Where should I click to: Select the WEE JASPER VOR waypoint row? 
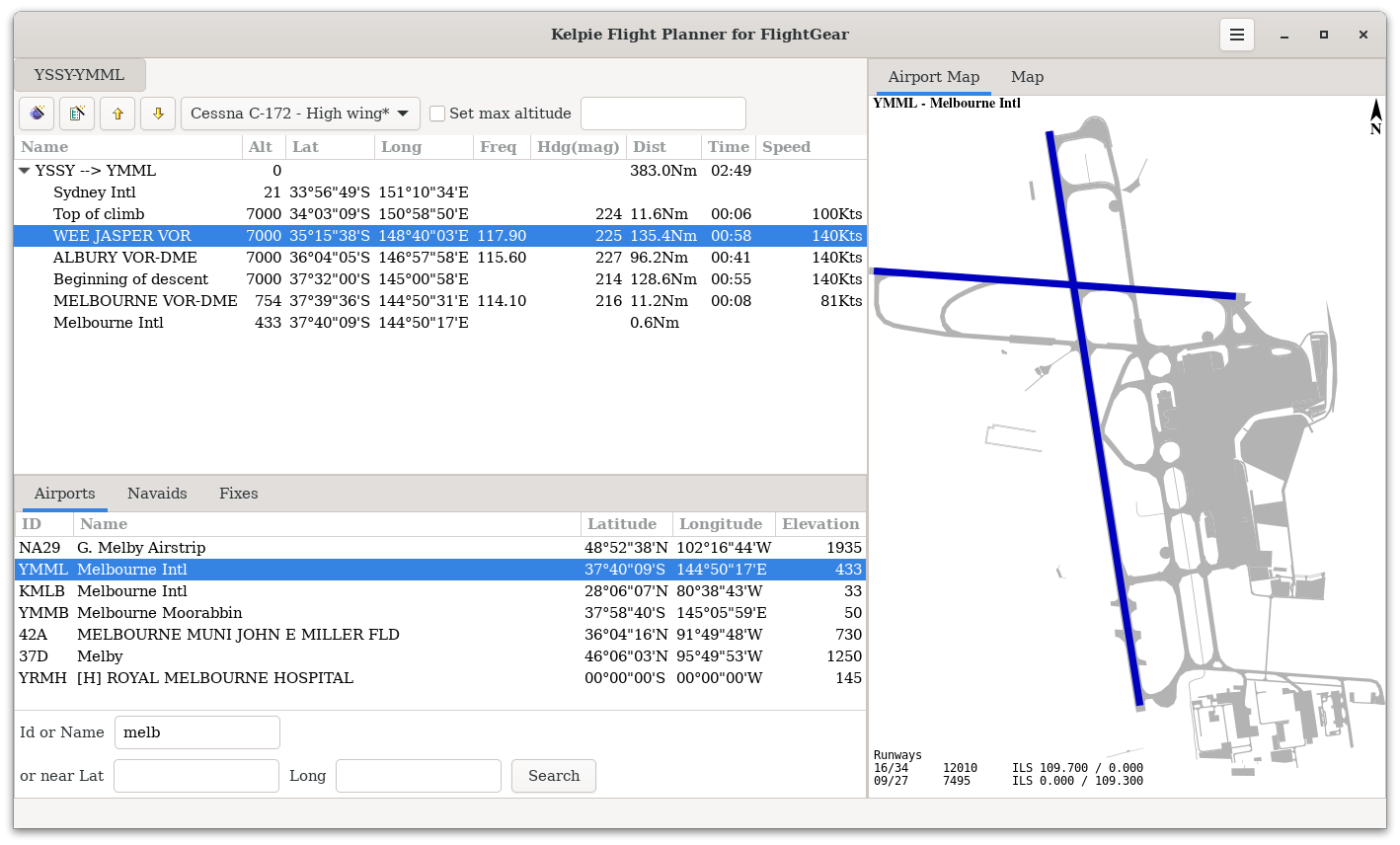tap(440, 236)
